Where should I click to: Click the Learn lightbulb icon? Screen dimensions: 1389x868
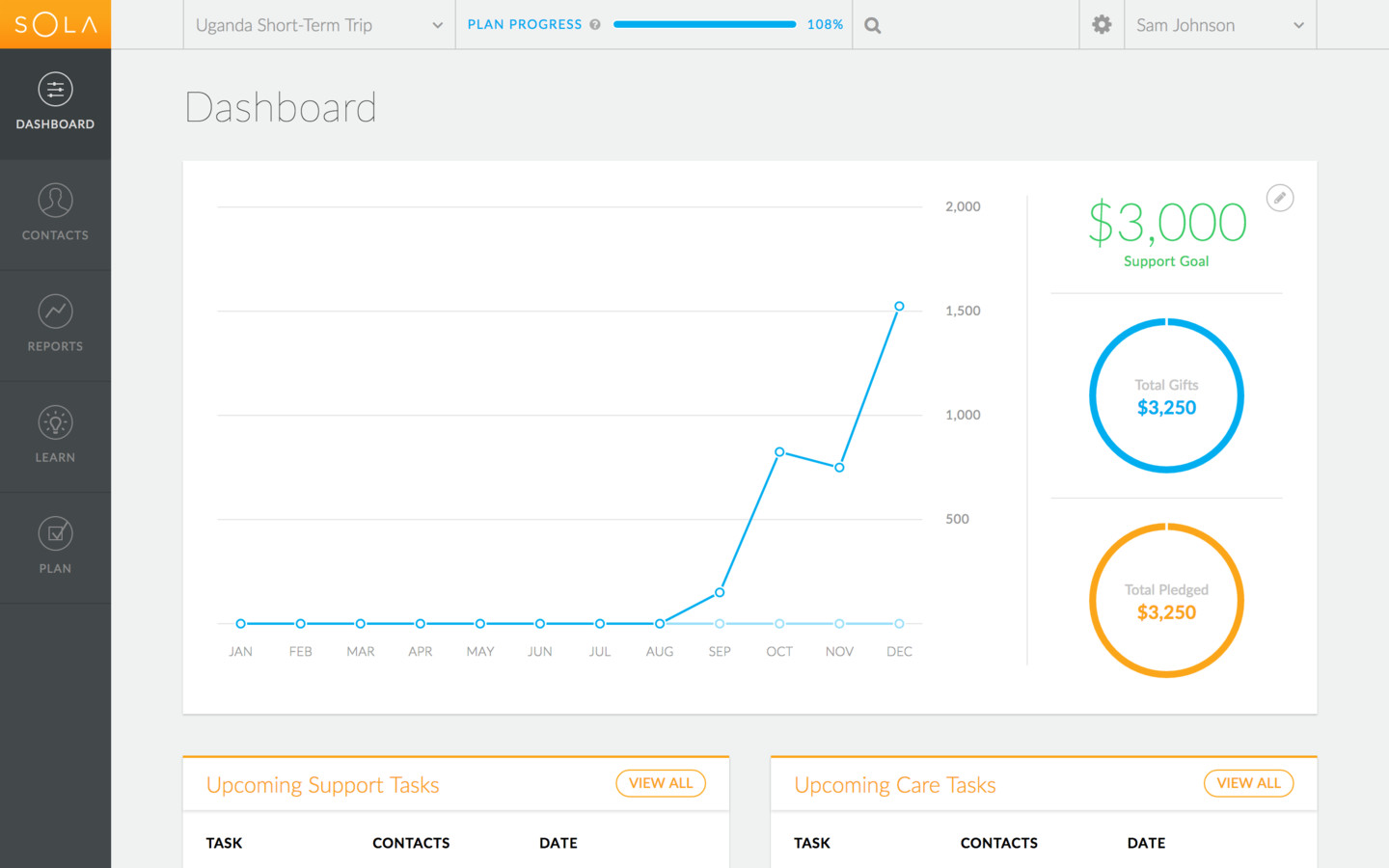point(55,422)
